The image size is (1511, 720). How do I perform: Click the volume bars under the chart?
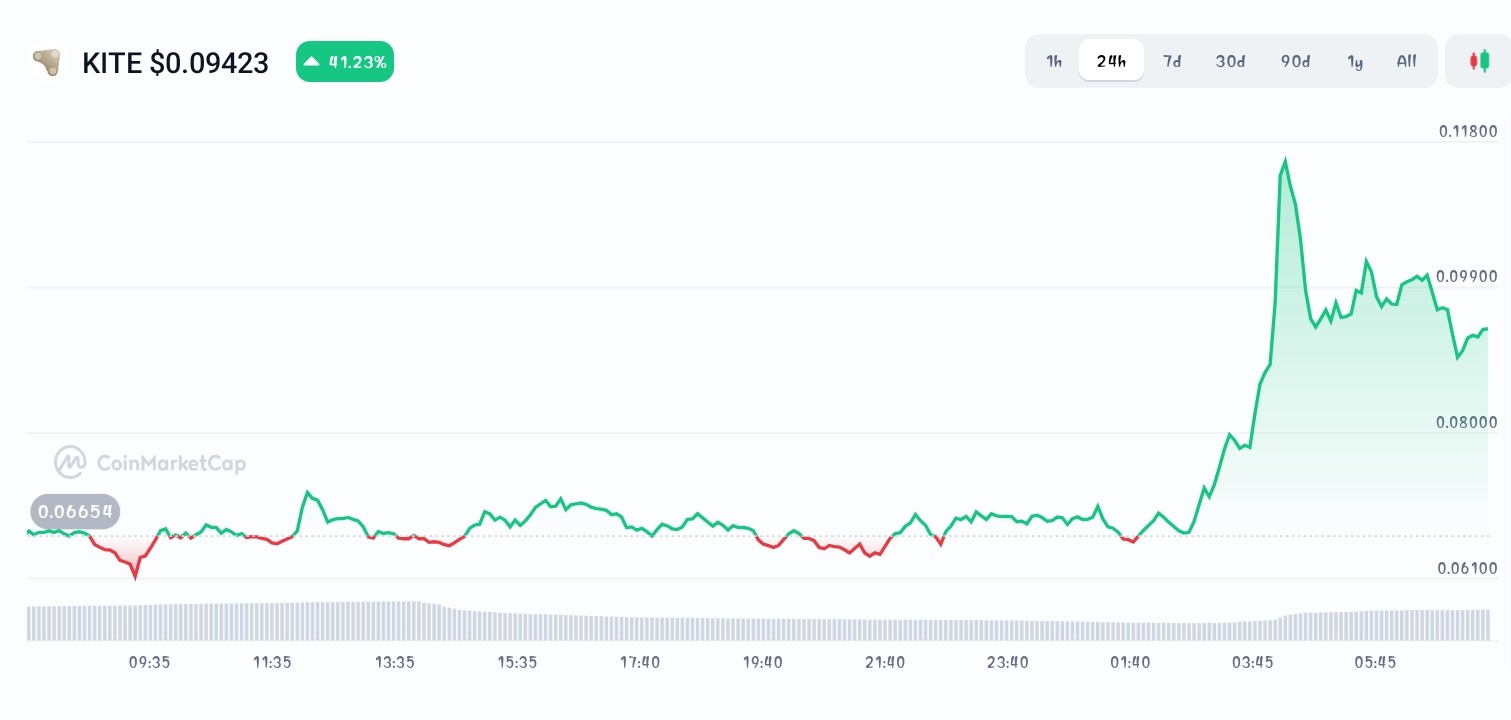coord(758,622)
